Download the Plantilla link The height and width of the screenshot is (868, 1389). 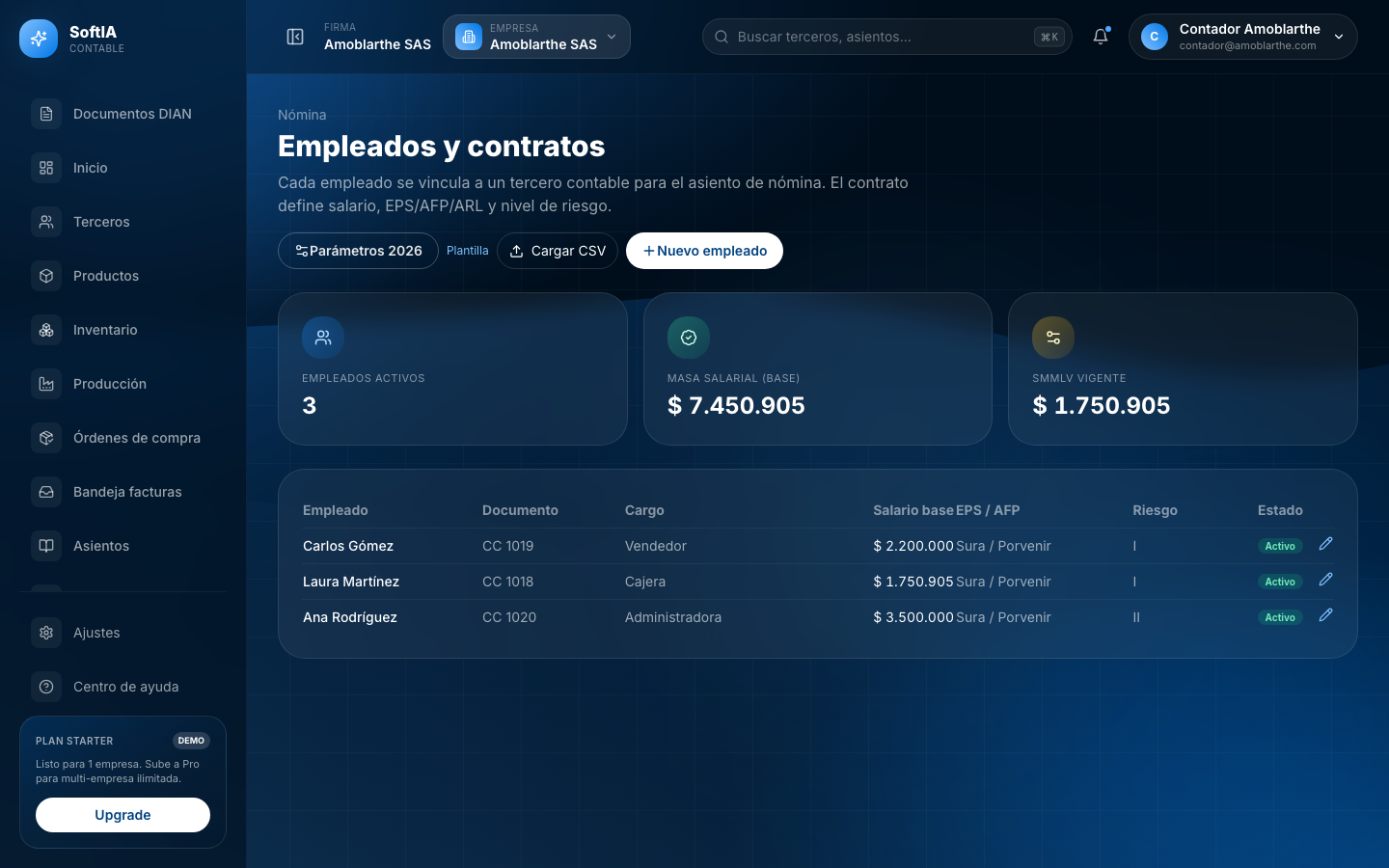coord(468,251)
